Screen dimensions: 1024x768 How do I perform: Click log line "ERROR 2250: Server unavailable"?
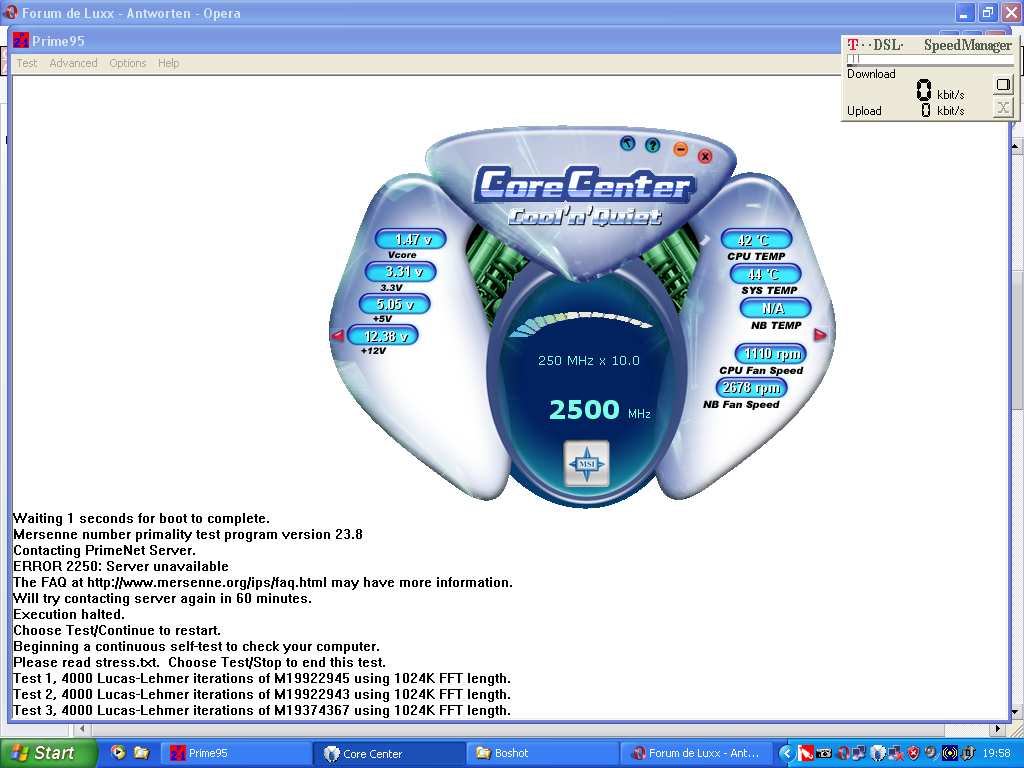(x=121, y=566)
